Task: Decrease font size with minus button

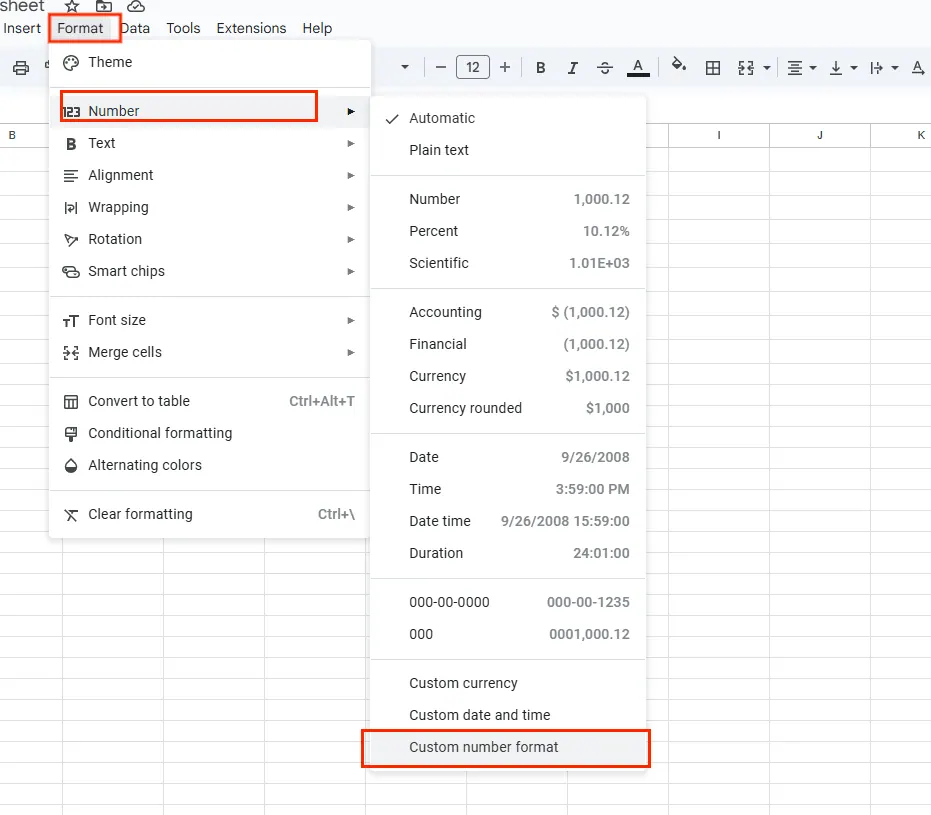Action: [x=441, y=68]
